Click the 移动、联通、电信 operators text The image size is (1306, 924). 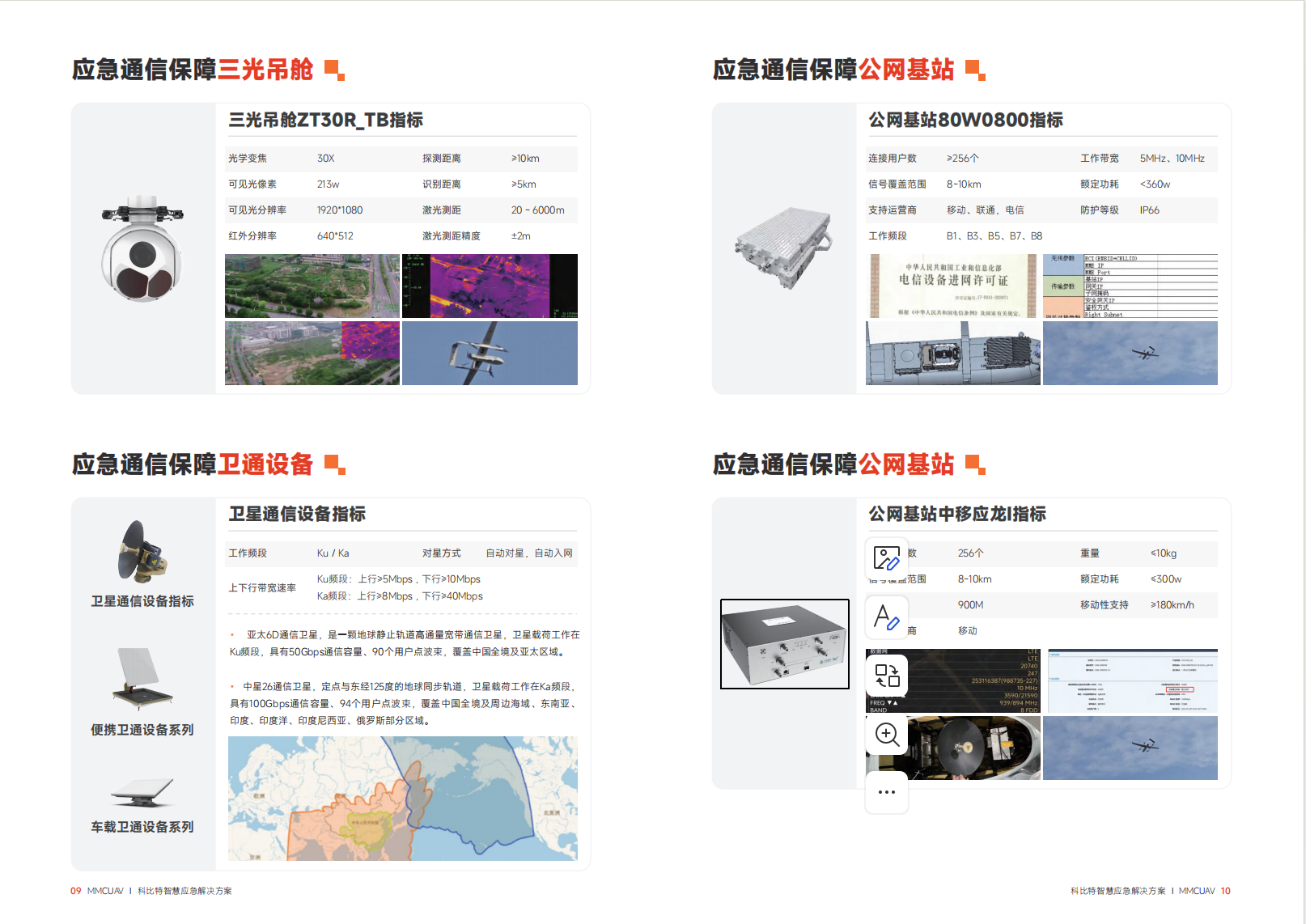point(986,210)
